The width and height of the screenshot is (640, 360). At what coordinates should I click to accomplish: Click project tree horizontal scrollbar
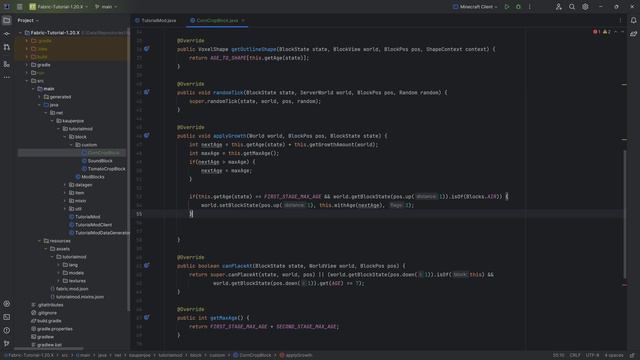coord(48,349)
